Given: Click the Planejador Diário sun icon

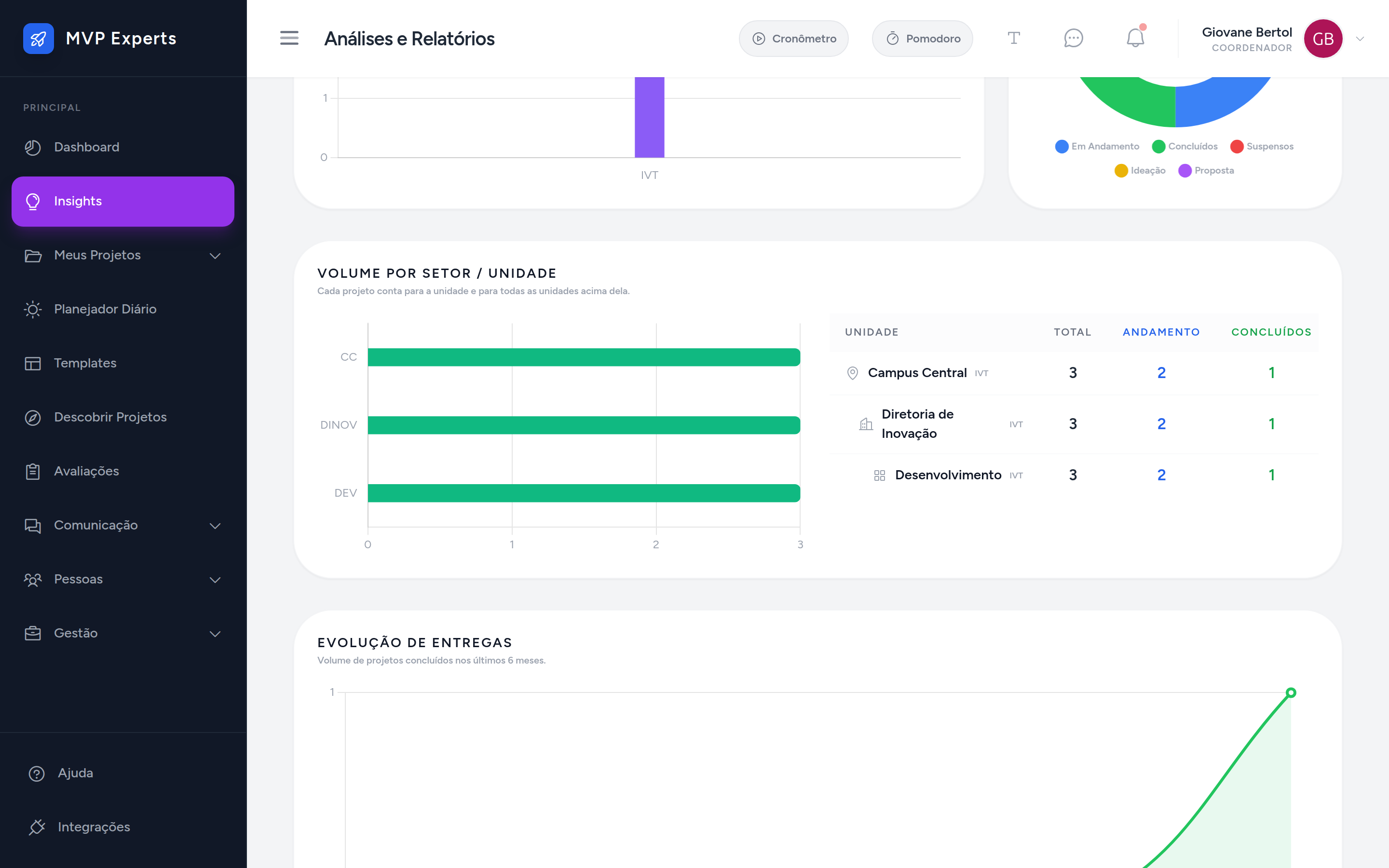Looking at the screenshot, I should (x=33, y=310).
